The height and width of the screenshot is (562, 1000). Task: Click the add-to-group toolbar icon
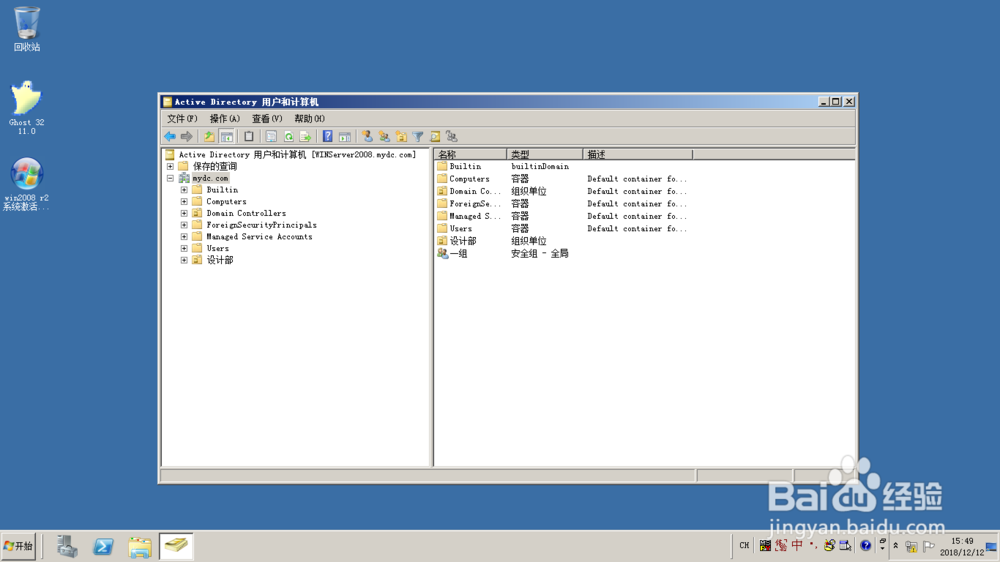(452, 137)
